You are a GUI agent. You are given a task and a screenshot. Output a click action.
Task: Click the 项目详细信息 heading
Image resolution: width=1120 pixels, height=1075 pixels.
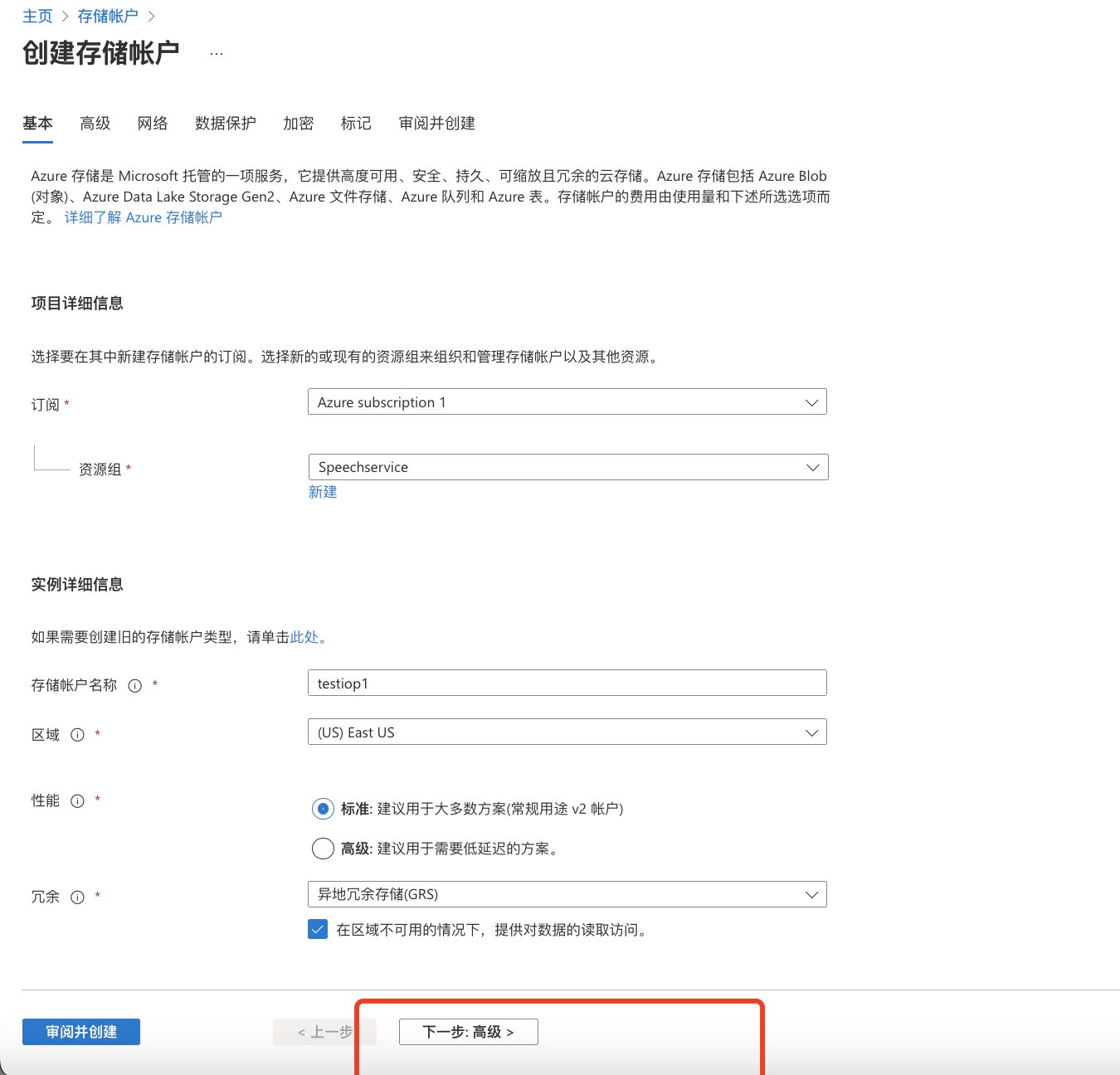[x=77, y=304]
